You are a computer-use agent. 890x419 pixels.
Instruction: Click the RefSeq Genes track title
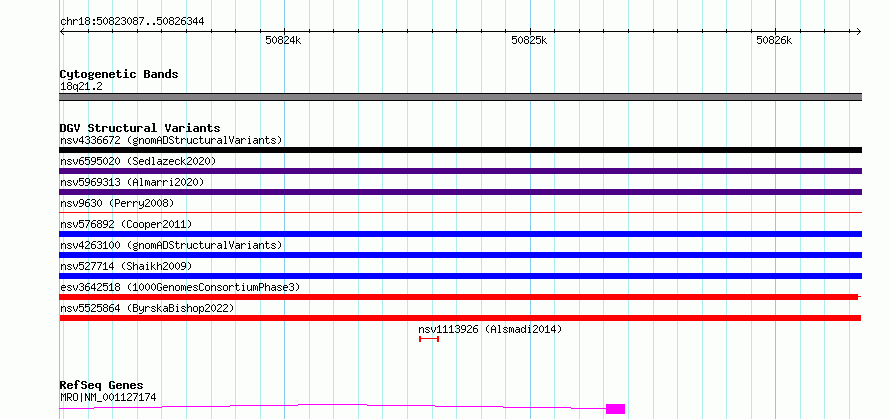point(102,386)
